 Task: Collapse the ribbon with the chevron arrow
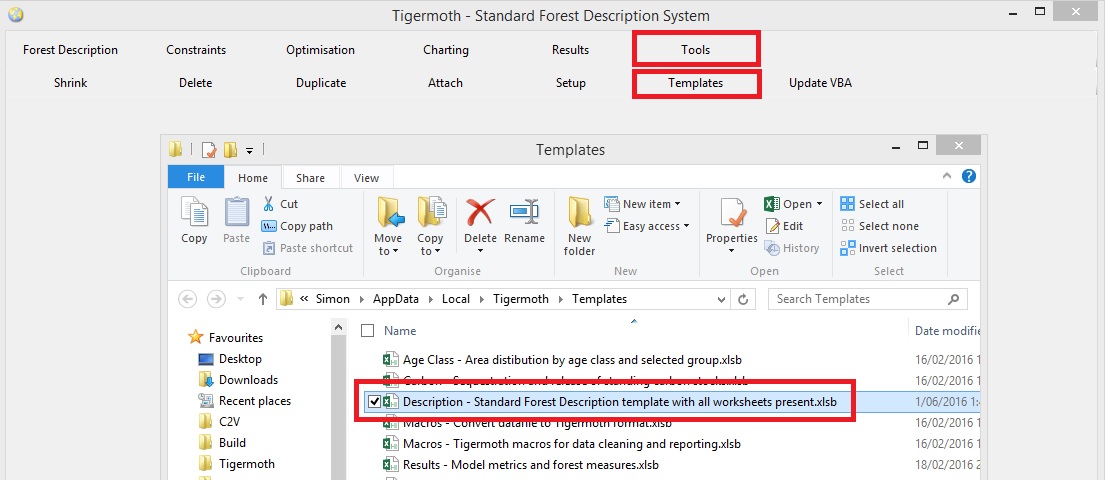point(946,176)
